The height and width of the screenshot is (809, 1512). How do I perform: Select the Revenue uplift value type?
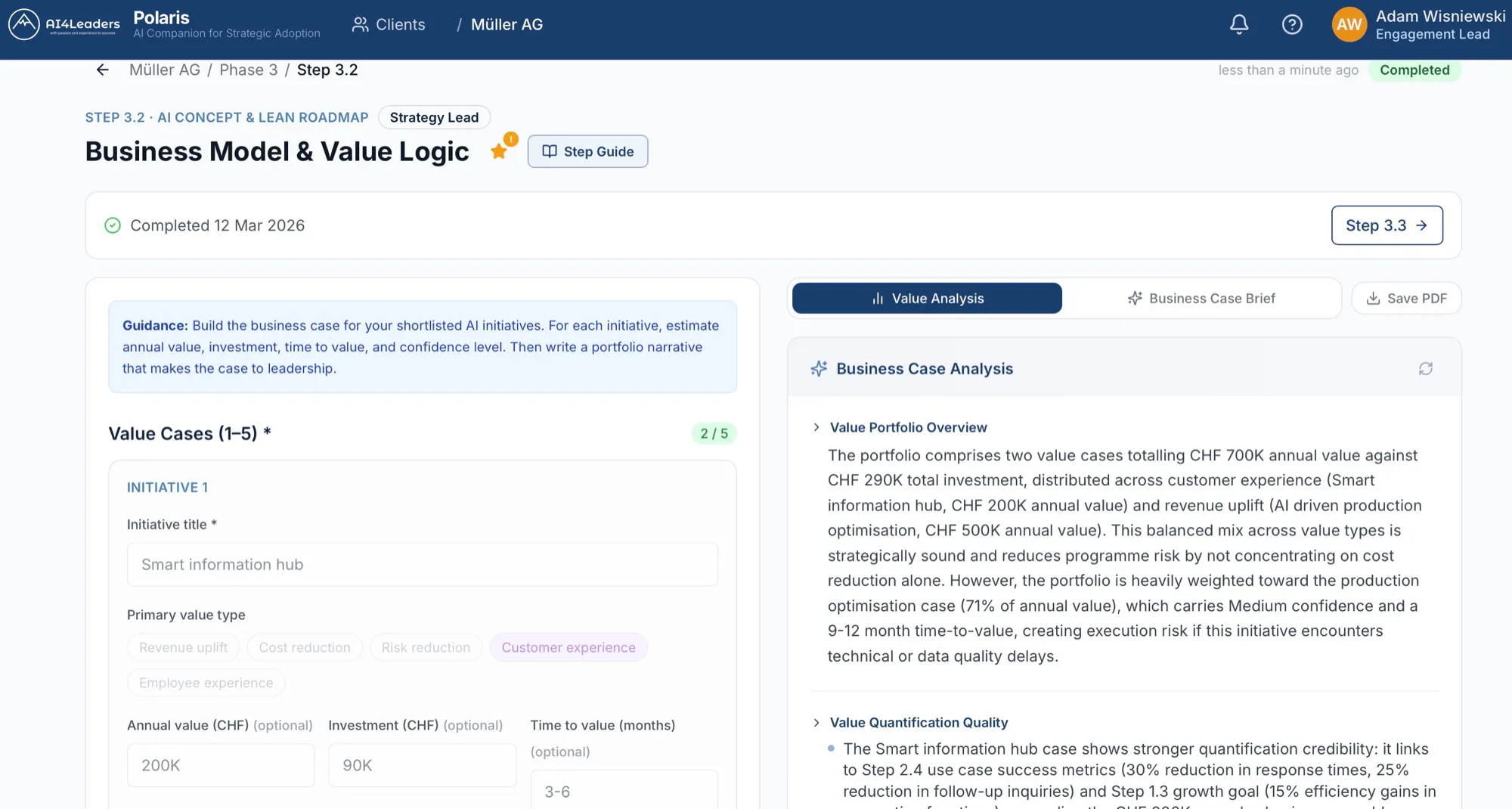[183, 647]
